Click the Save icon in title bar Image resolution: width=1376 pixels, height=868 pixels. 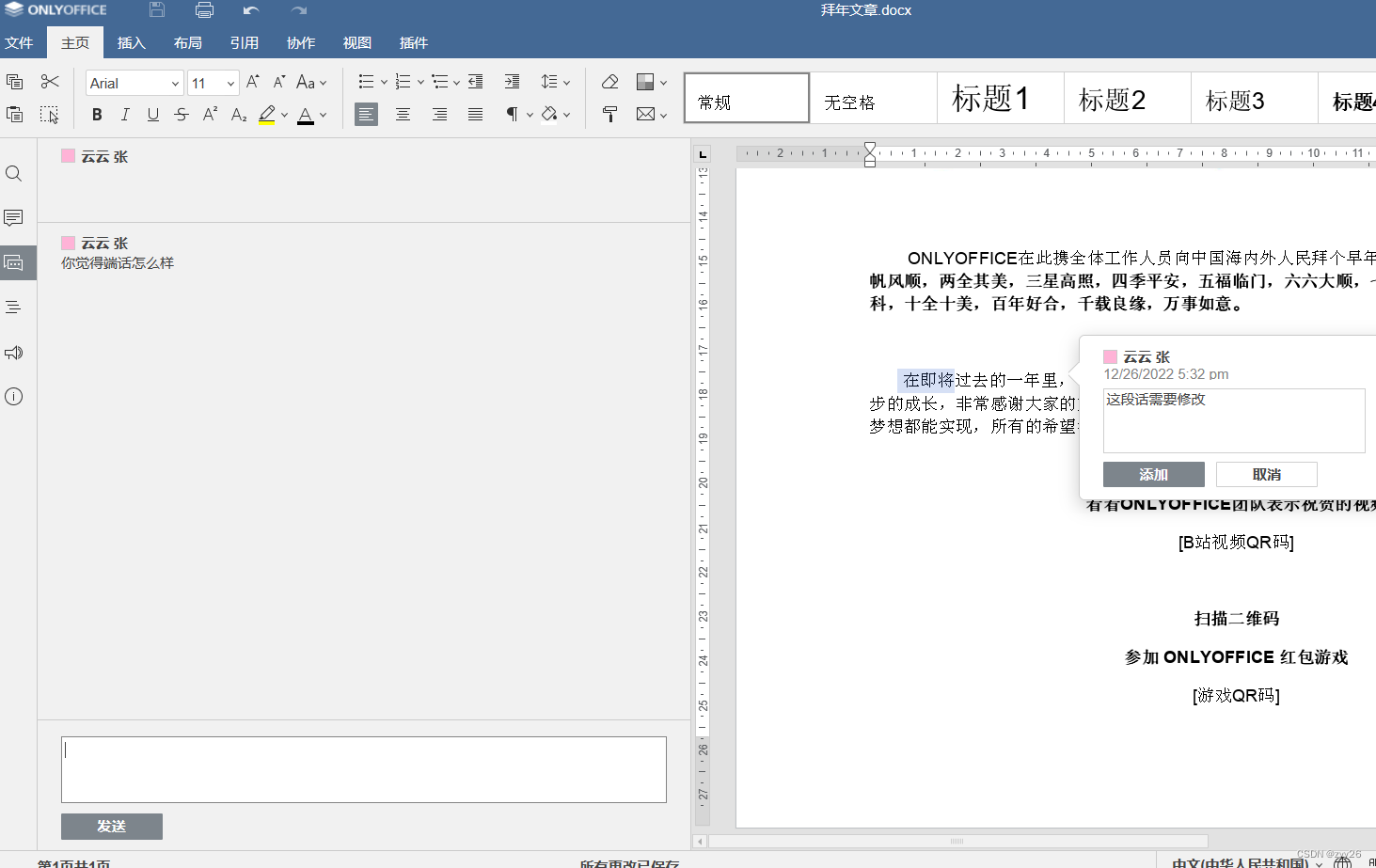pyautogui.click(x=157, y=10)
